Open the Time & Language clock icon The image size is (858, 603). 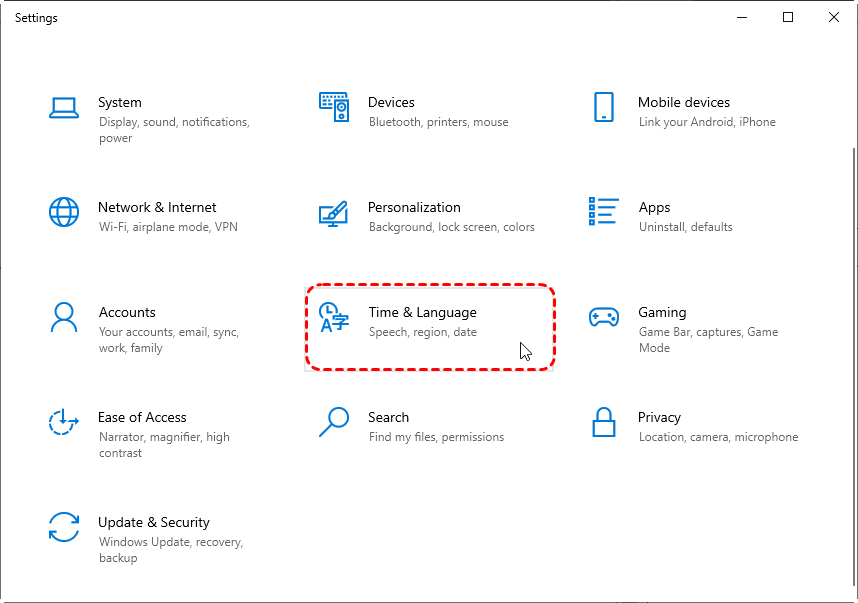[334, 317]
